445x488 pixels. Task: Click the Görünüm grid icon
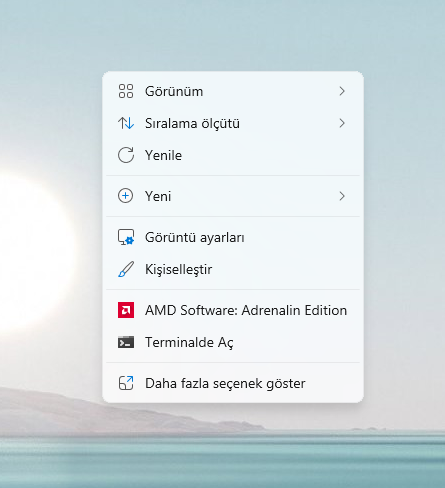tap(126, 91)
